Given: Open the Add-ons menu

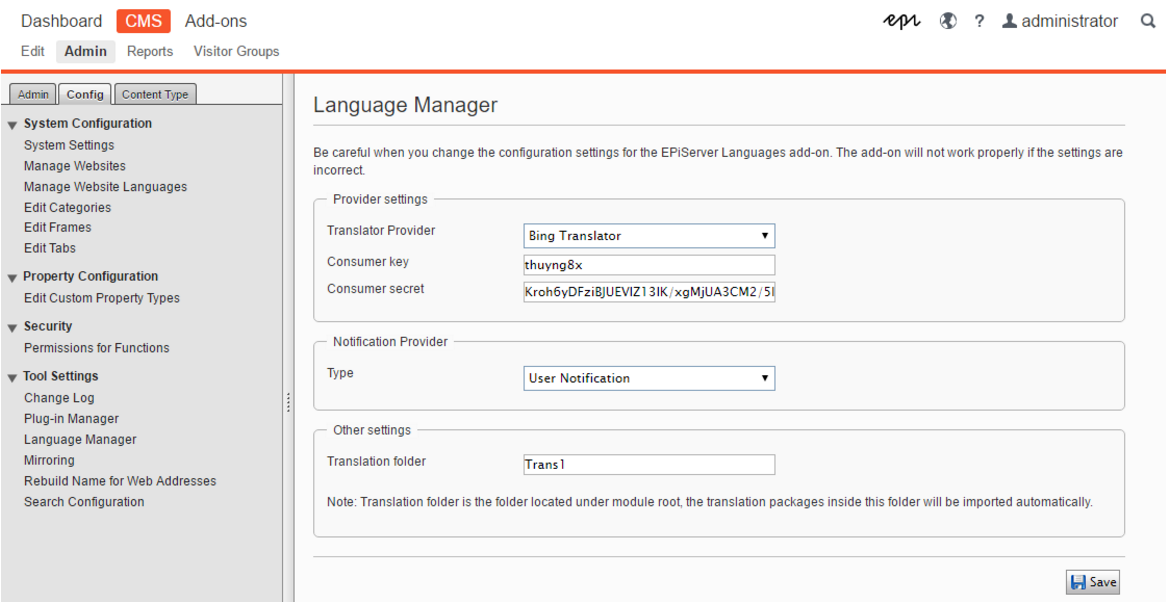Looking at the screenshot, I should click(x=216, y=21).
